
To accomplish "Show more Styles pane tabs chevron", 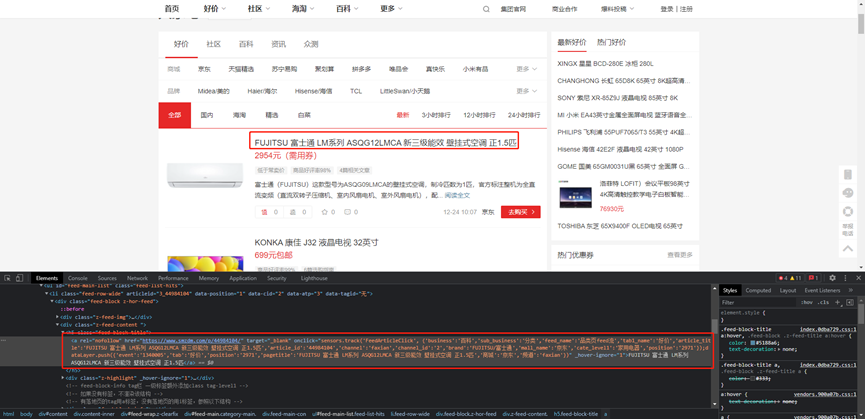I will pos(852,291).
